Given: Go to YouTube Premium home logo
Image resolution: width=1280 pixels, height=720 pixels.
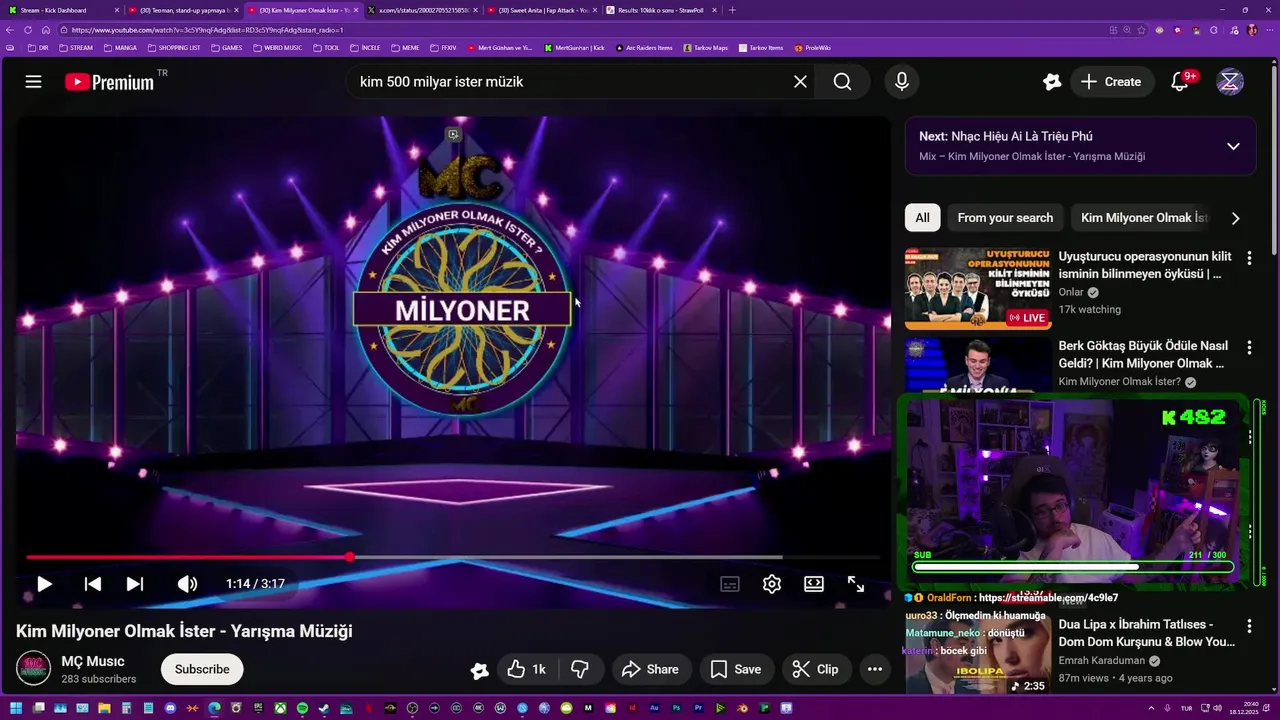Looking at the screenshot, I should pyautogui.click(x=110, y=82).
